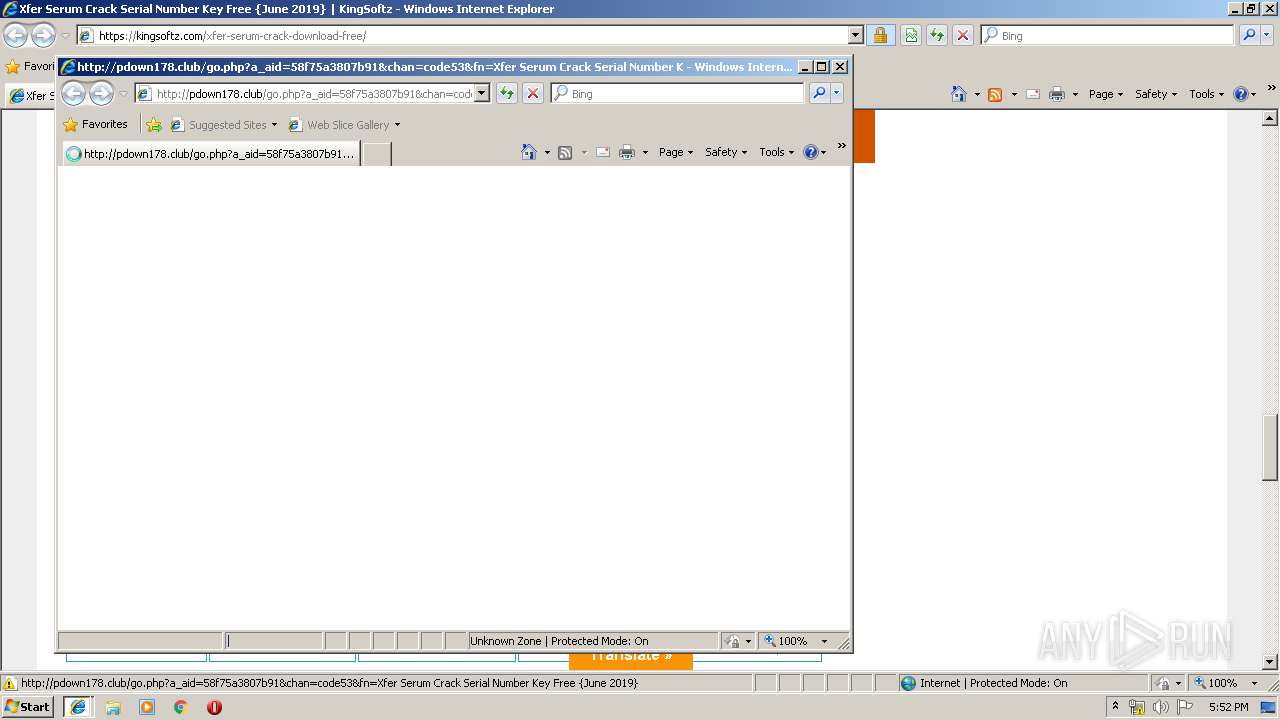Click the main window search magnifier button
This screenshot has width=1280, height=720.
[1249, 35]
